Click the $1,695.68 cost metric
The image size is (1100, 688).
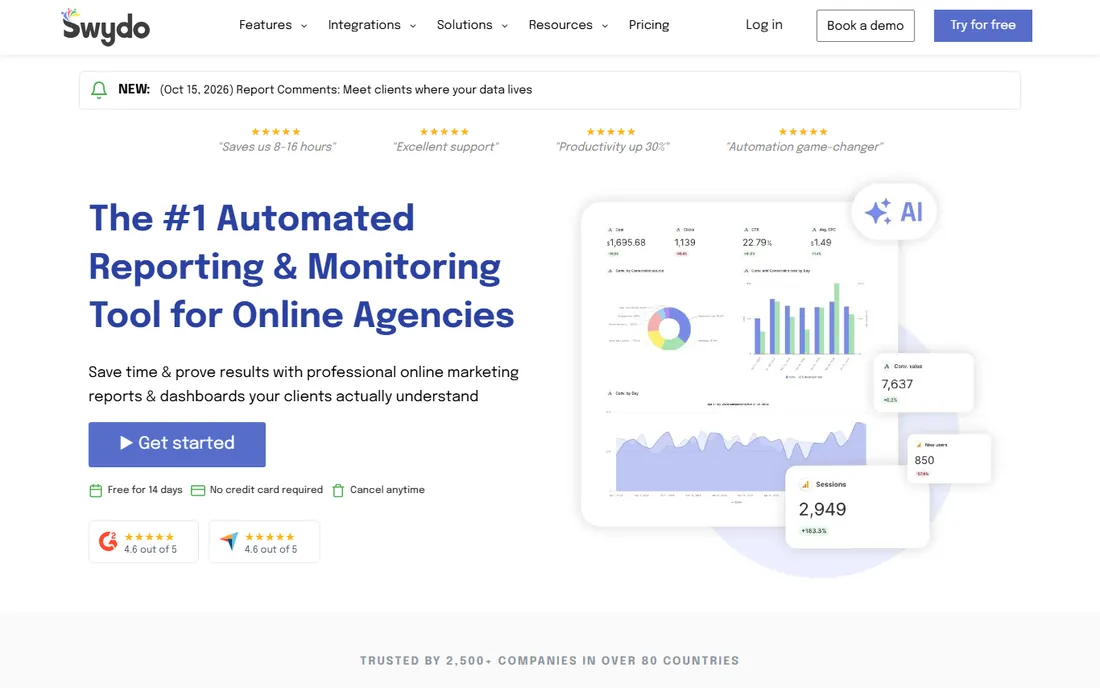626,241
